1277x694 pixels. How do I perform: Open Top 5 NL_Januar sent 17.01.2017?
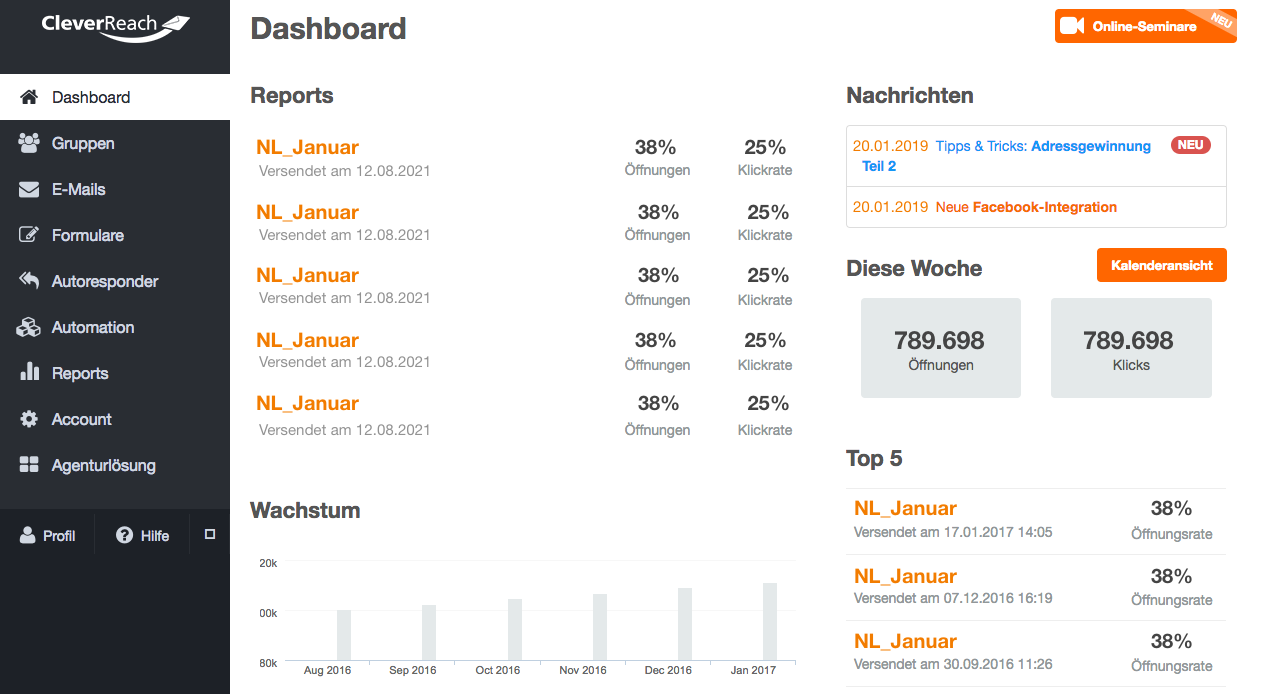[905, 509]
